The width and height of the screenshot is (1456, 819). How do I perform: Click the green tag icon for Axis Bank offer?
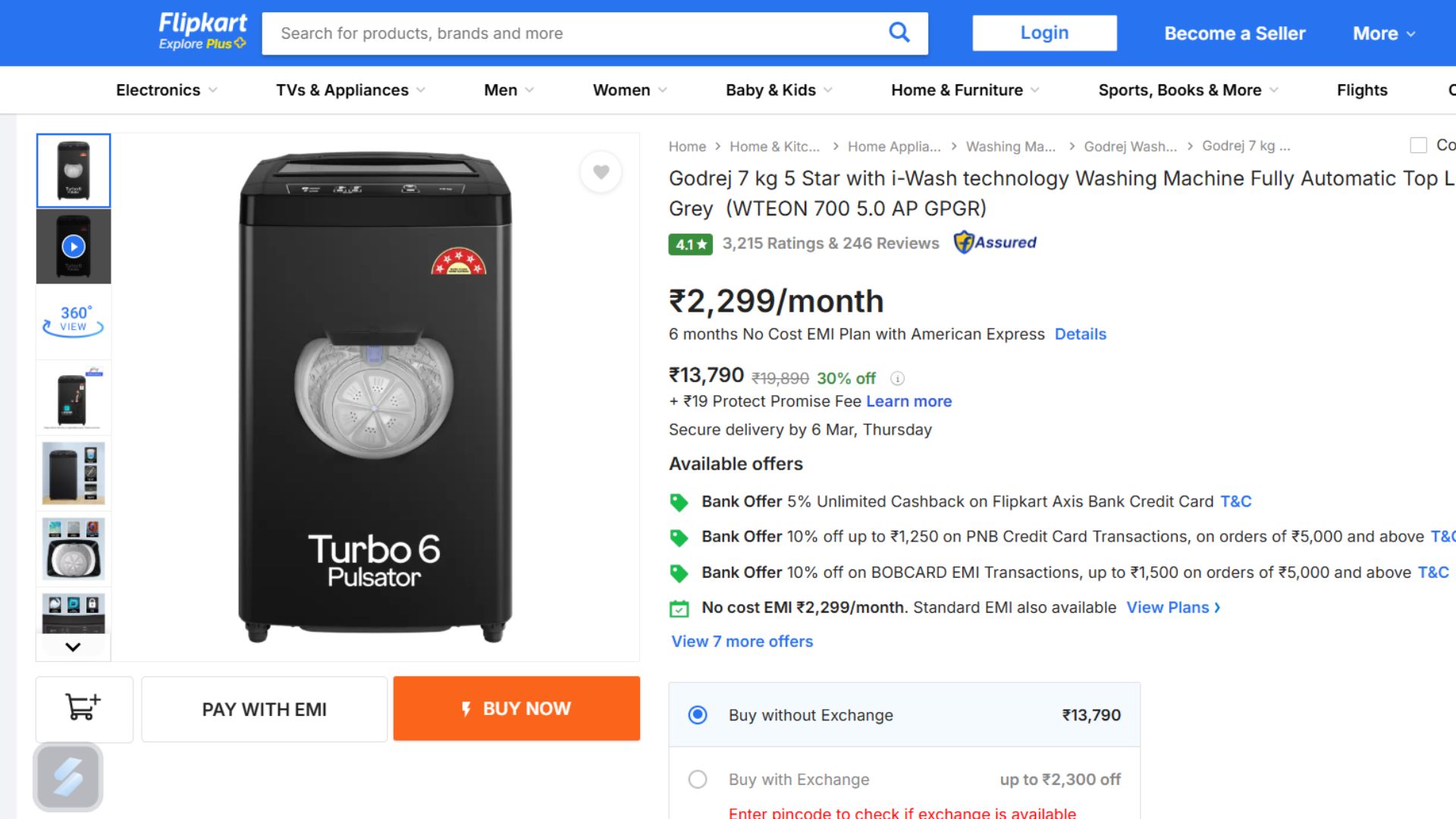(x=679, y=502)
